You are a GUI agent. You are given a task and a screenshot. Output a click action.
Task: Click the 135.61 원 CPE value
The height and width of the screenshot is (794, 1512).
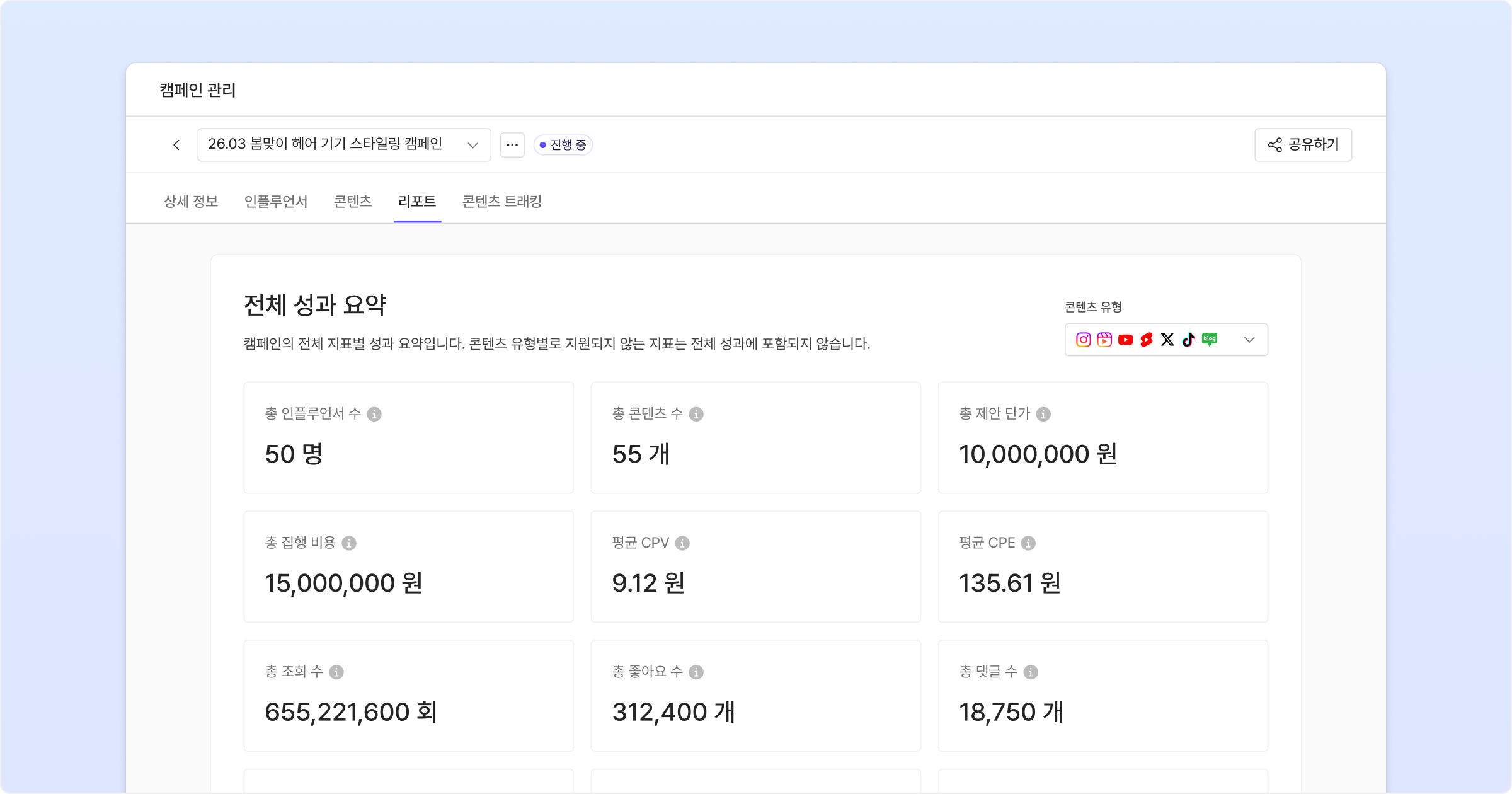click(x=1010, y=583)
